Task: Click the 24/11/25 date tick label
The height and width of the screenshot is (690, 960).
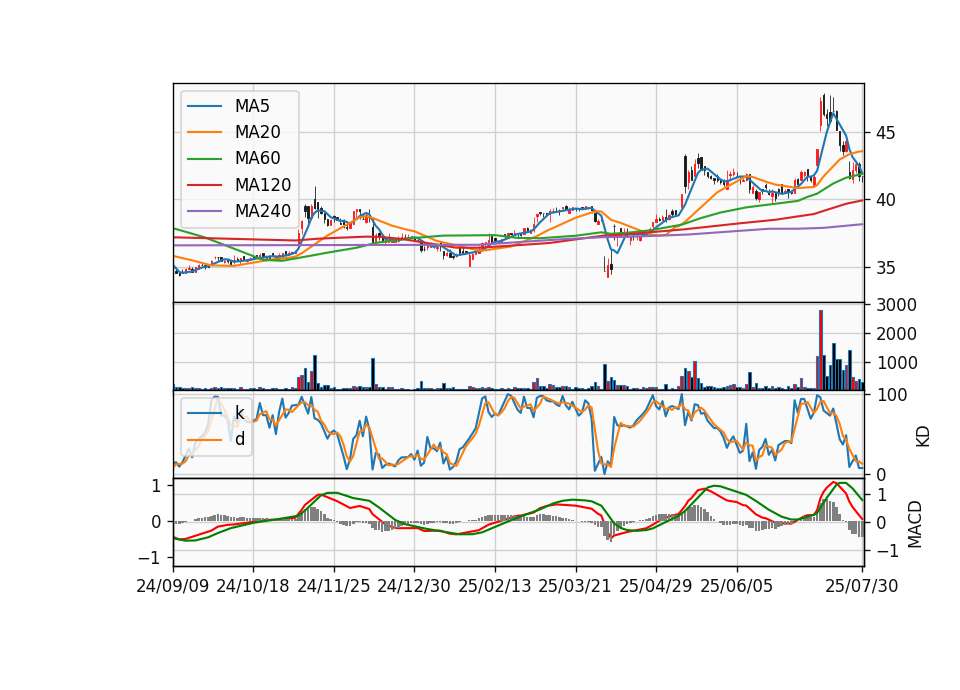Action: pyautogui.click(x=334, y=586)
